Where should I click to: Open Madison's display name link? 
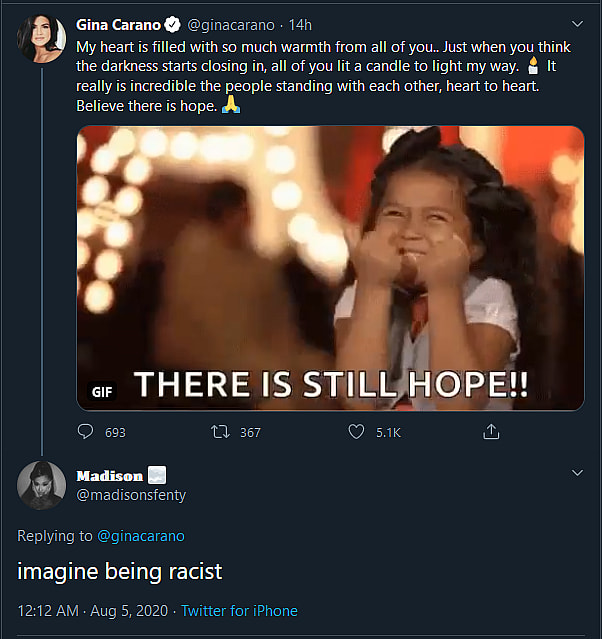point(109,475)
